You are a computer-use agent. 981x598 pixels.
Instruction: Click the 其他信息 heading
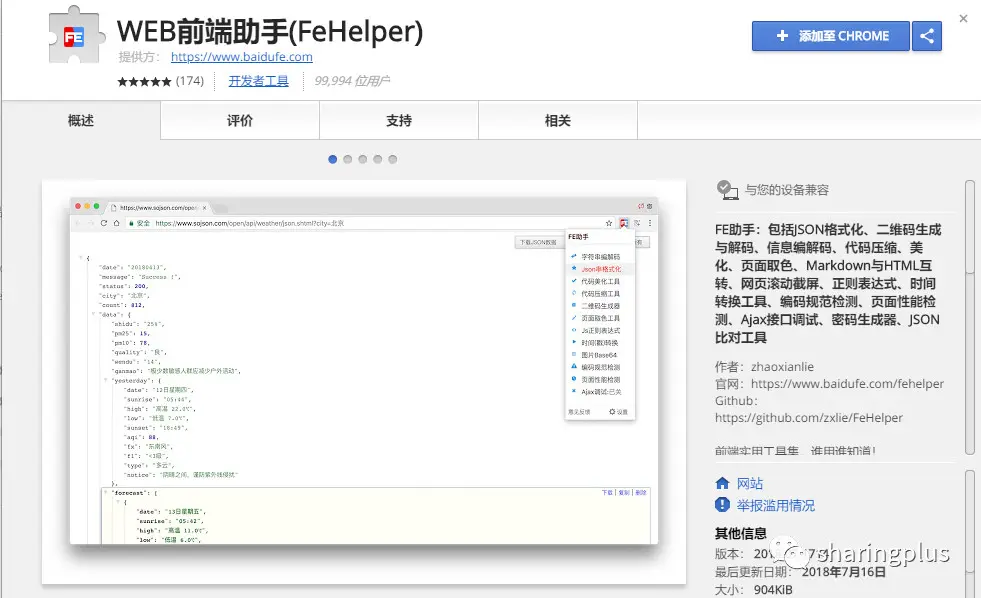click(741, 534)
